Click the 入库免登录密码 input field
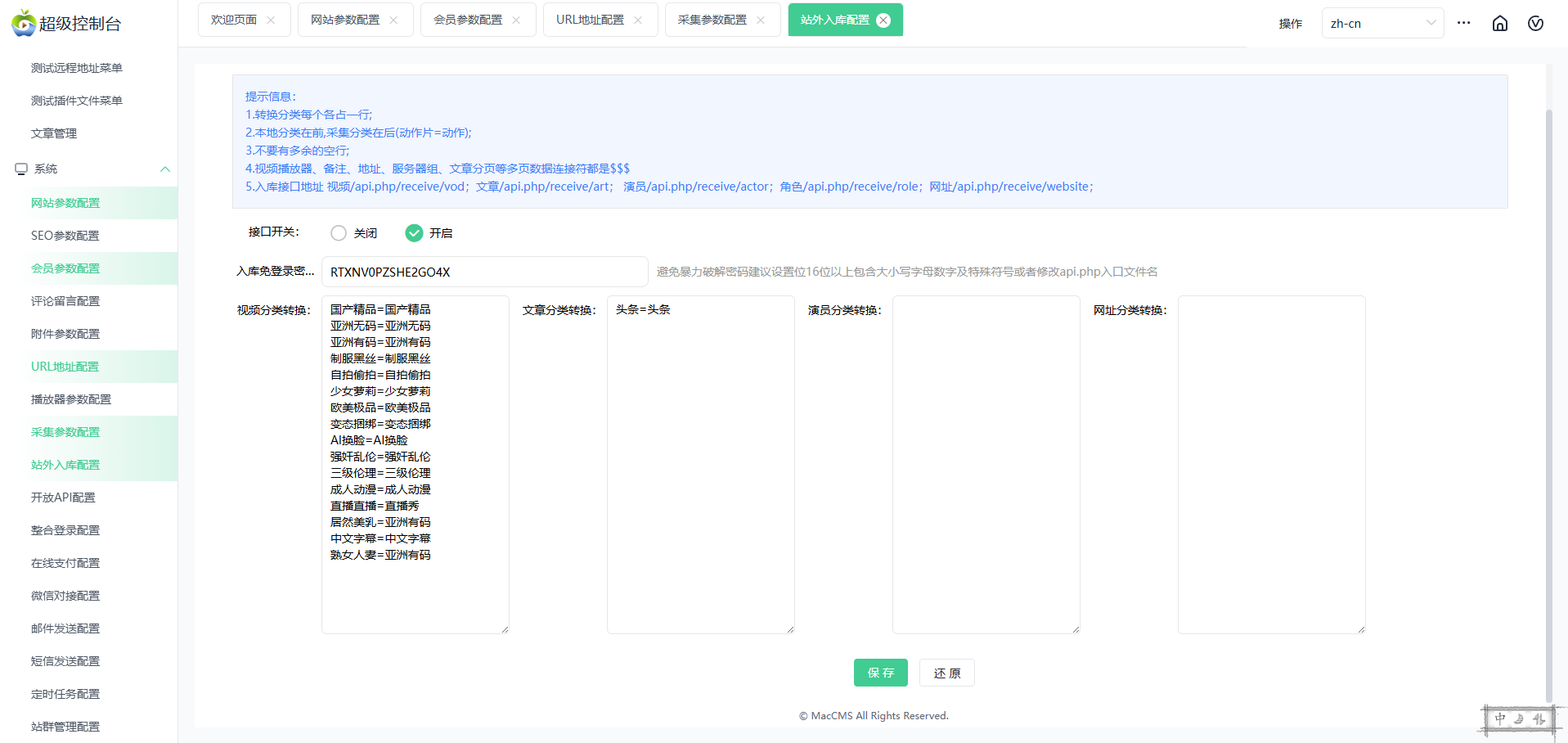This screenshot has width=1568, height=743. [x=484, y=272]
